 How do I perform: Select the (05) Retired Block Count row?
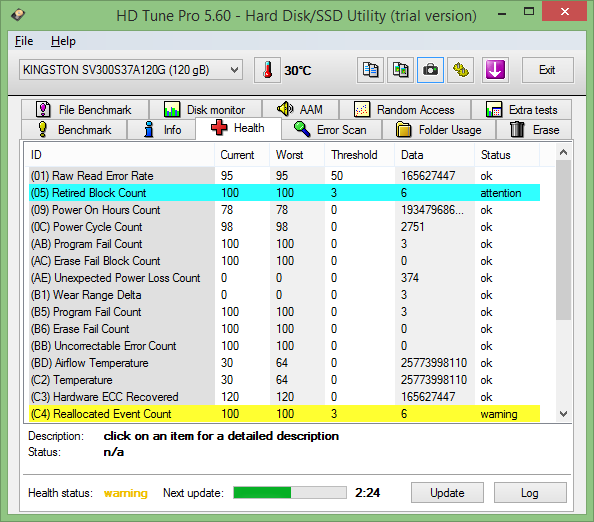[284, 193]
